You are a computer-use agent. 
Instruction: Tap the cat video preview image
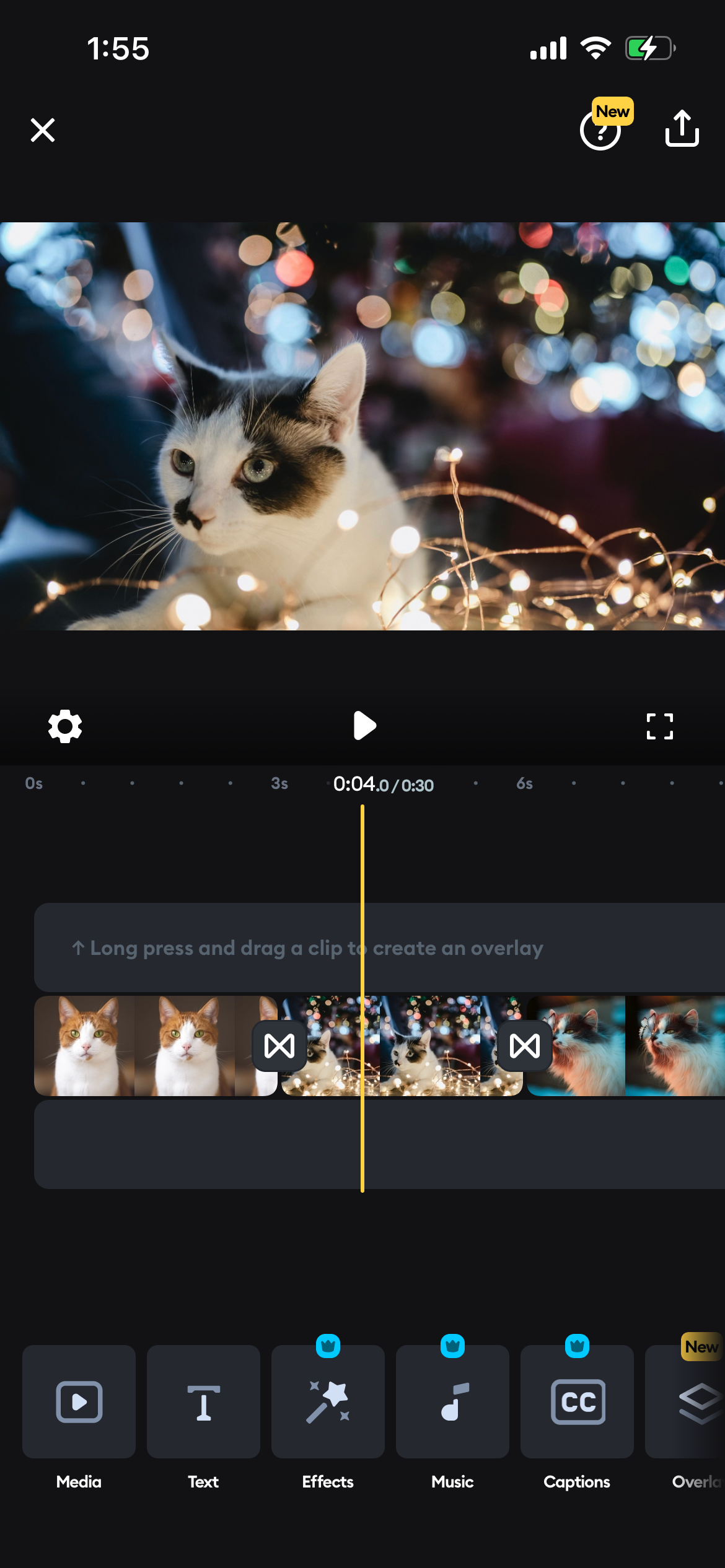[x=362, y=426]
